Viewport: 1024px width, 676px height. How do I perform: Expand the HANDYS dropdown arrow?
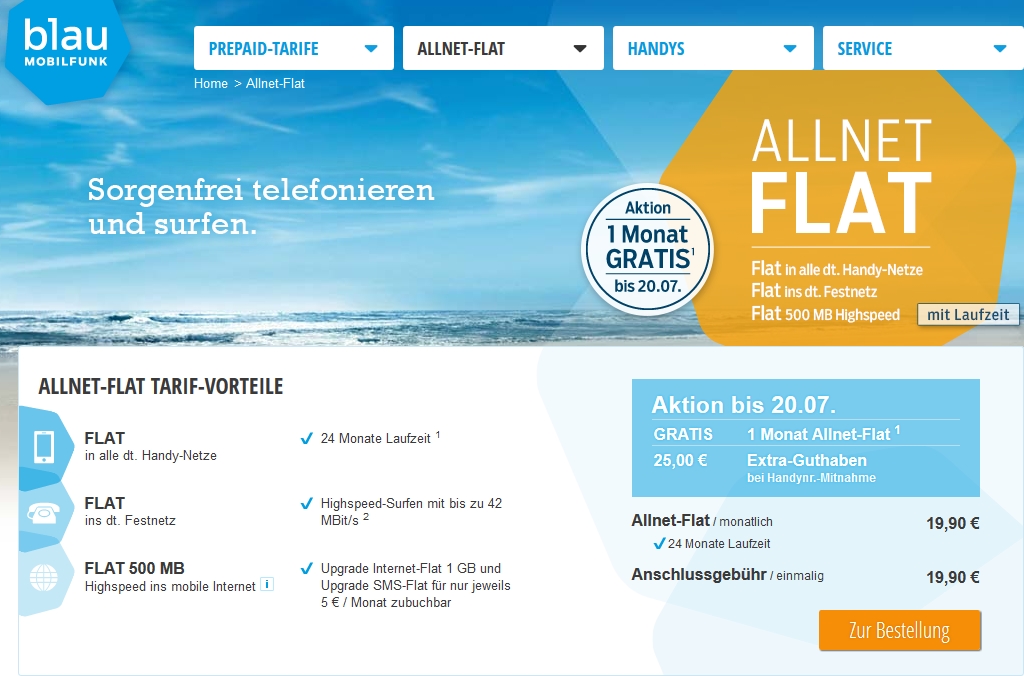click(790, 48)
